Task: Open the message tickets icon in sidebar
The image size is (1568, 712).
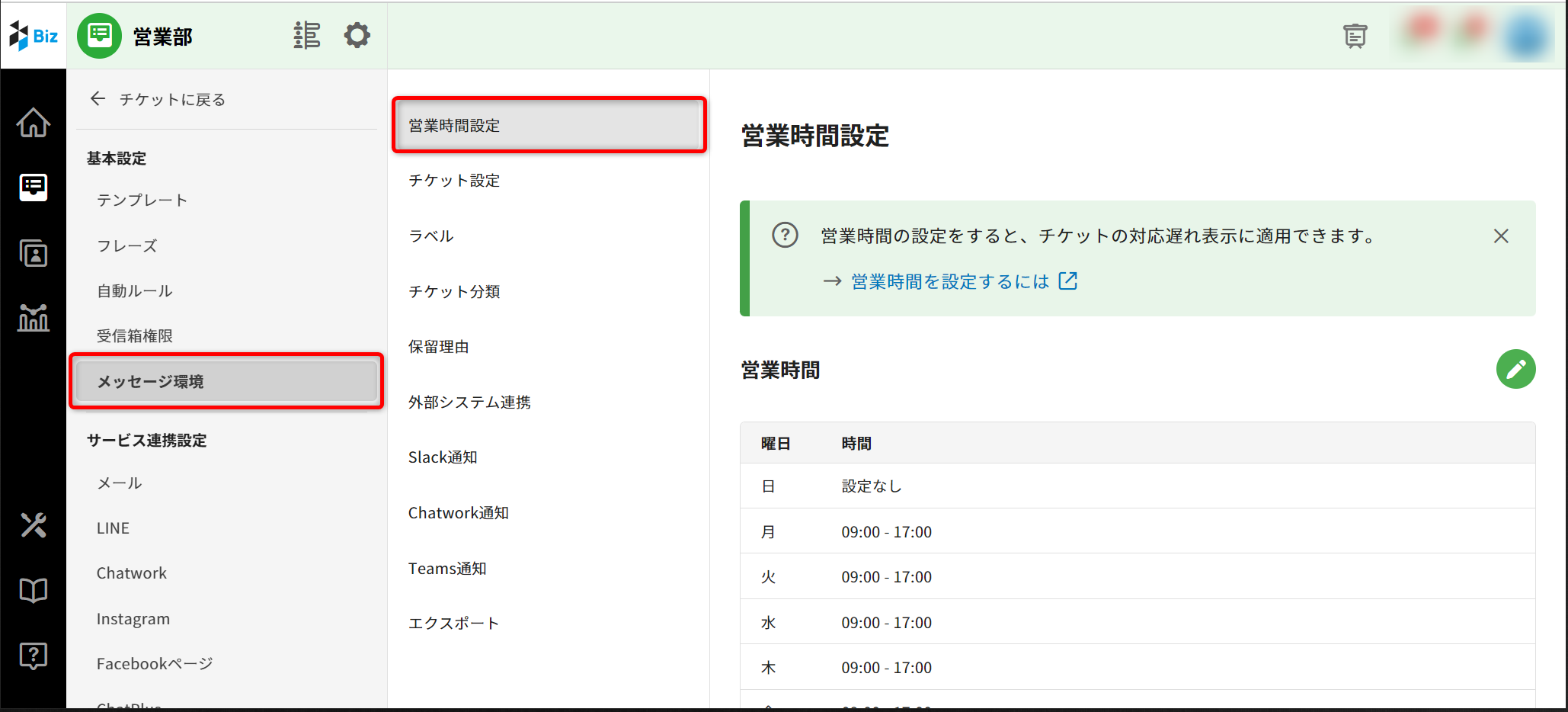Action: pos(34,187)
